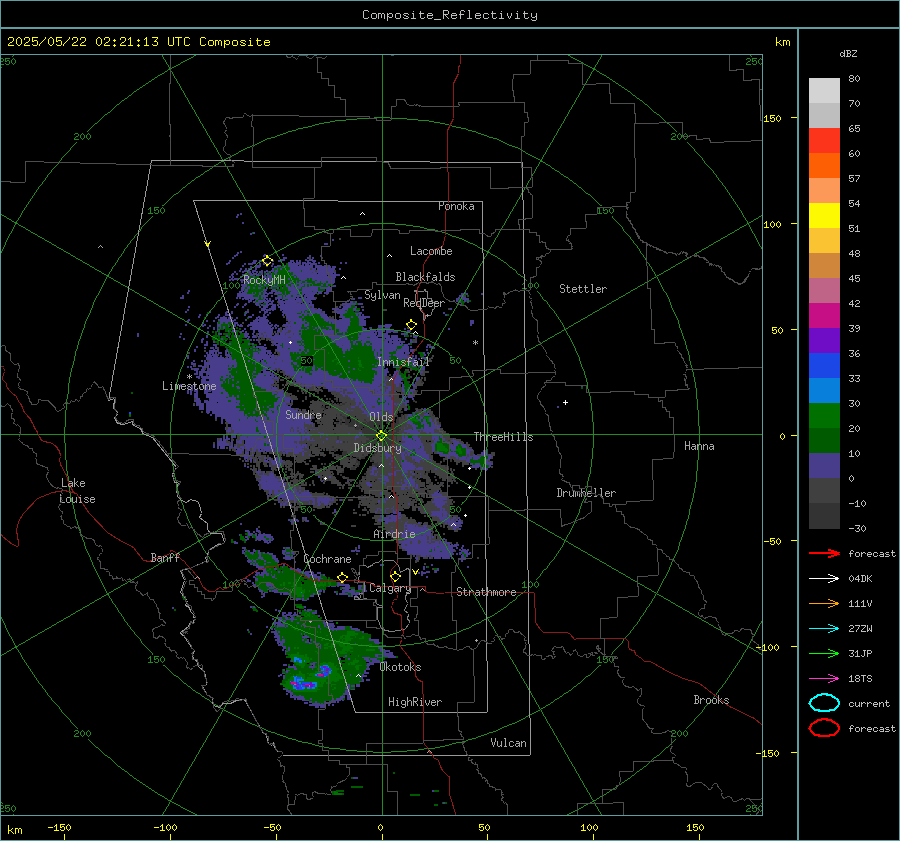
Task: Click the Cochrane town label
Action: pyautogui.click(x=327, y=559)
